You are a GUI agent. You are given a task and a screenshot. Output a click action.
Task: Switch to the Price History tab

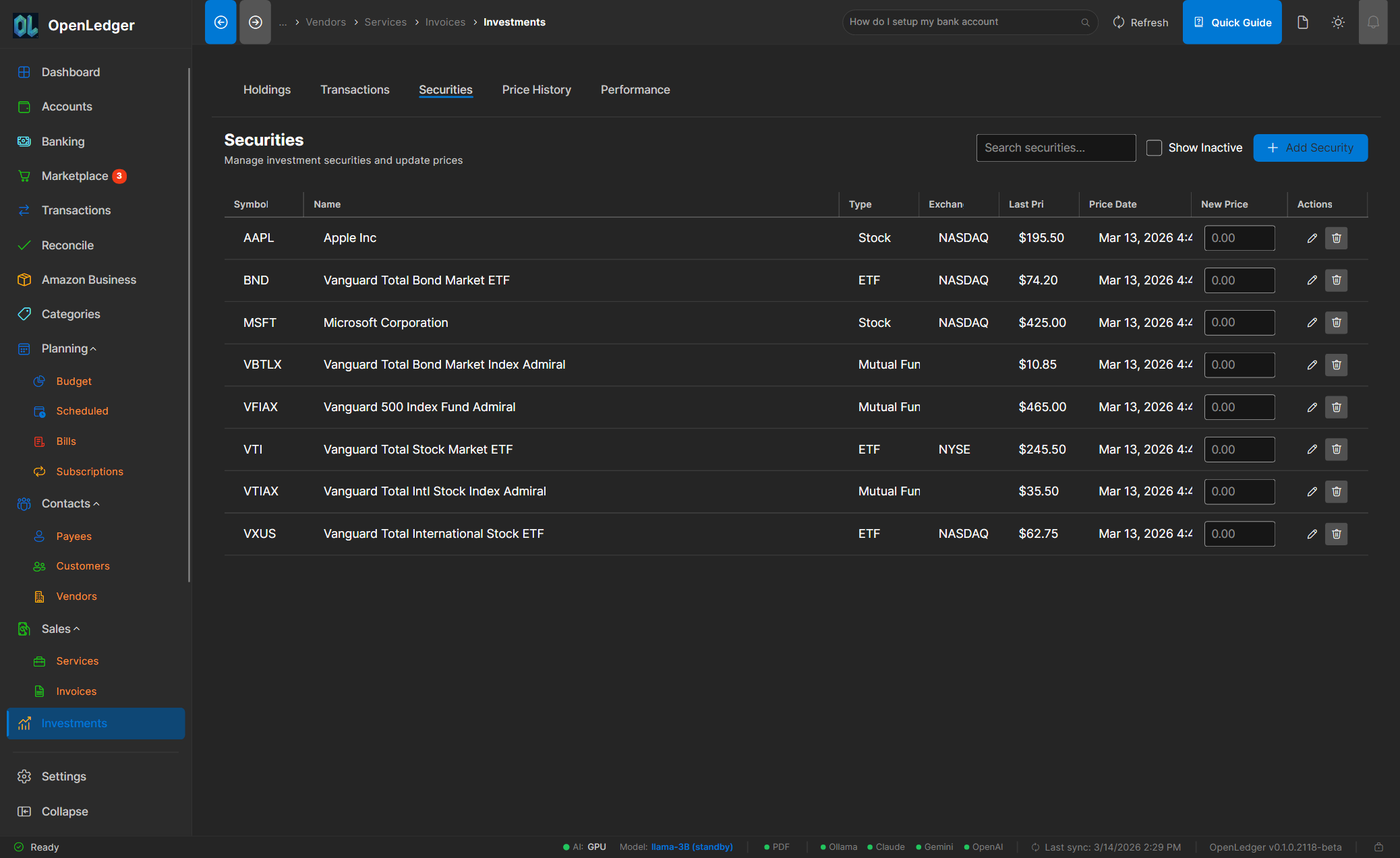(536, 90)
